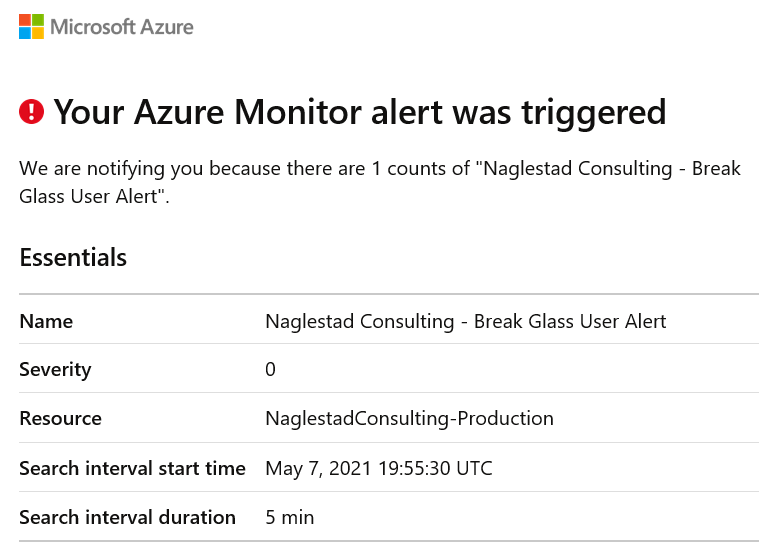Click the Microsoft four-square logo icon
Viewport: 775px width, 555px height.
(31, 27)
